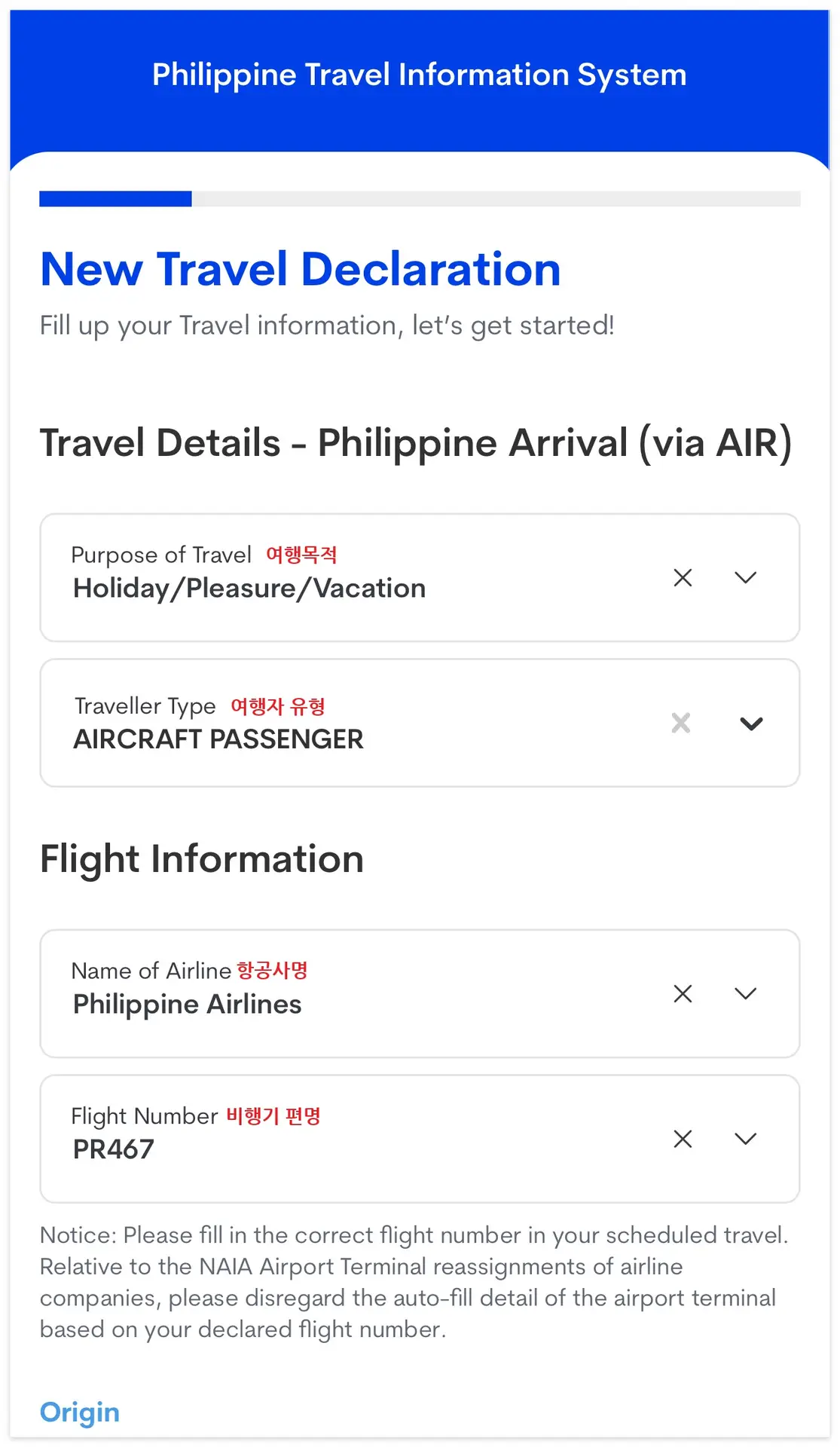Click the grey unfilled progress bar portion
Image resolution: width=840 pixels, height=1447 pixels.
pos(496,199)
